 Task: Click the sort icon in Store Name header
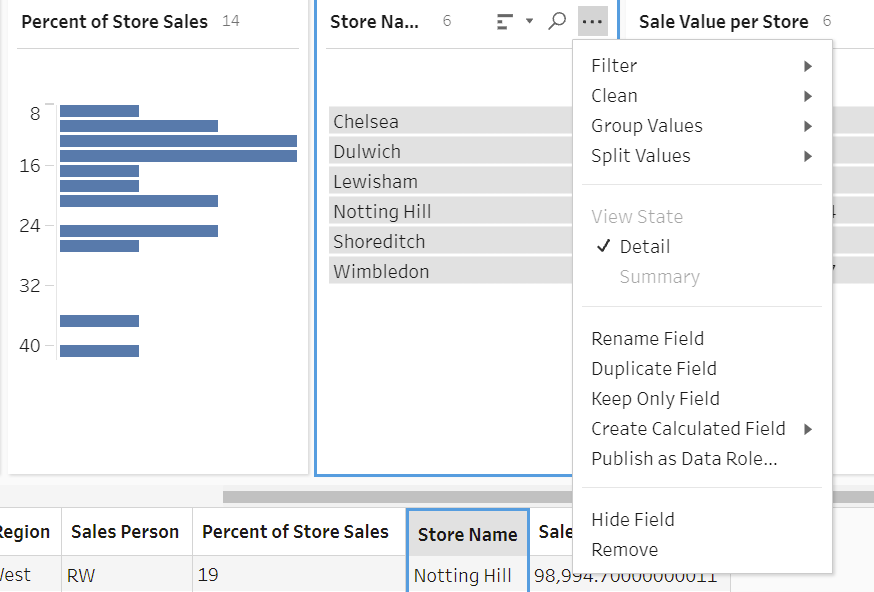pyautogui.click(x=505, y=21)
